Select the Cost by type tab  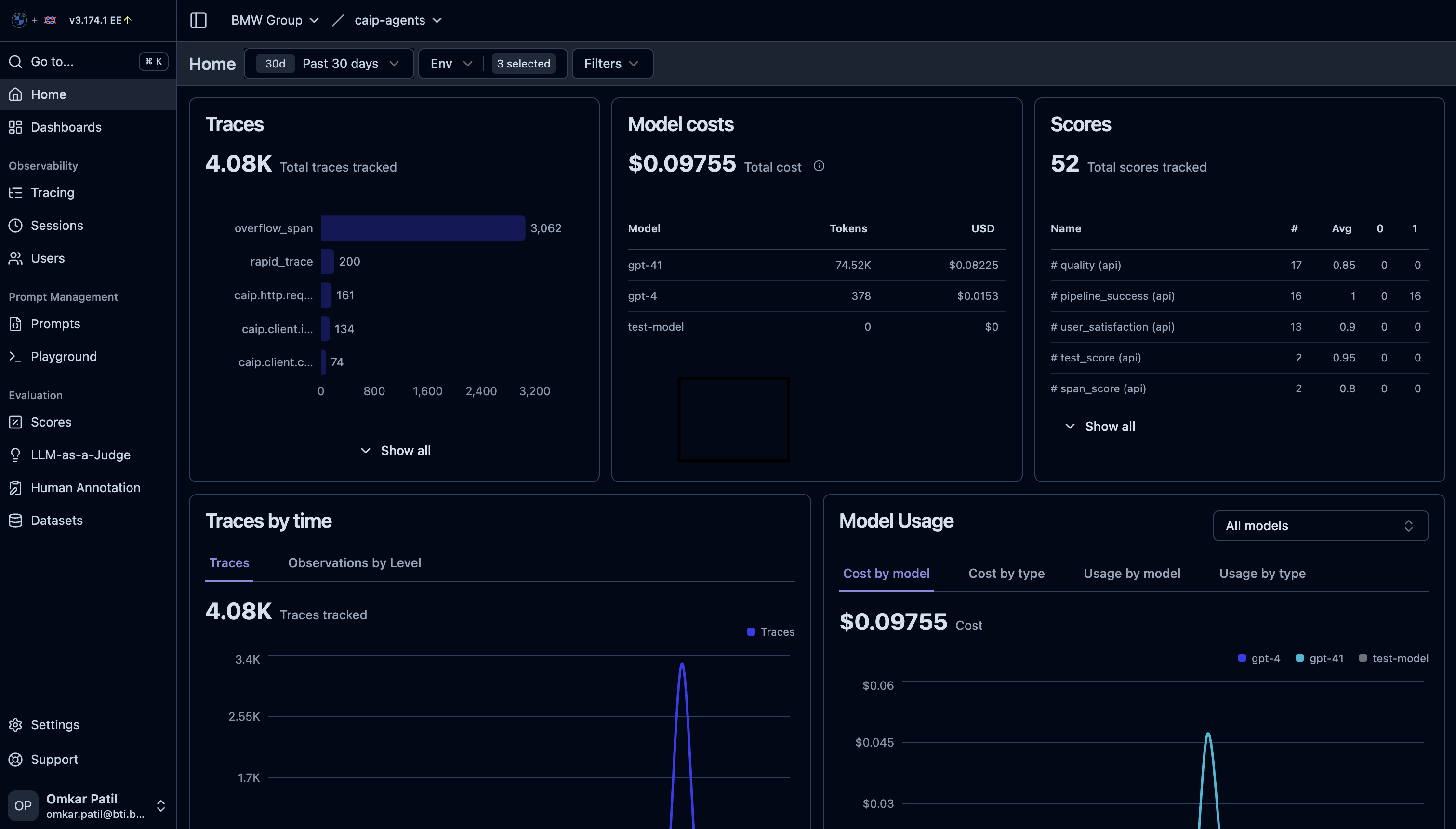1006,574
